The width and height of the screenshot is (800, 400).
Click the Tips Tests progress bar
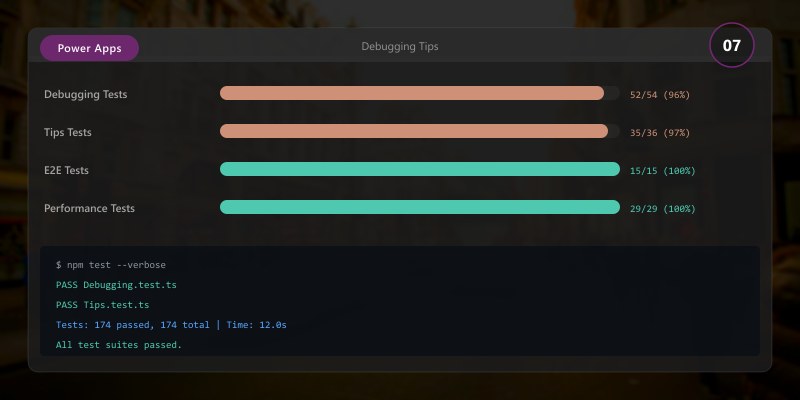pos(420,131)
